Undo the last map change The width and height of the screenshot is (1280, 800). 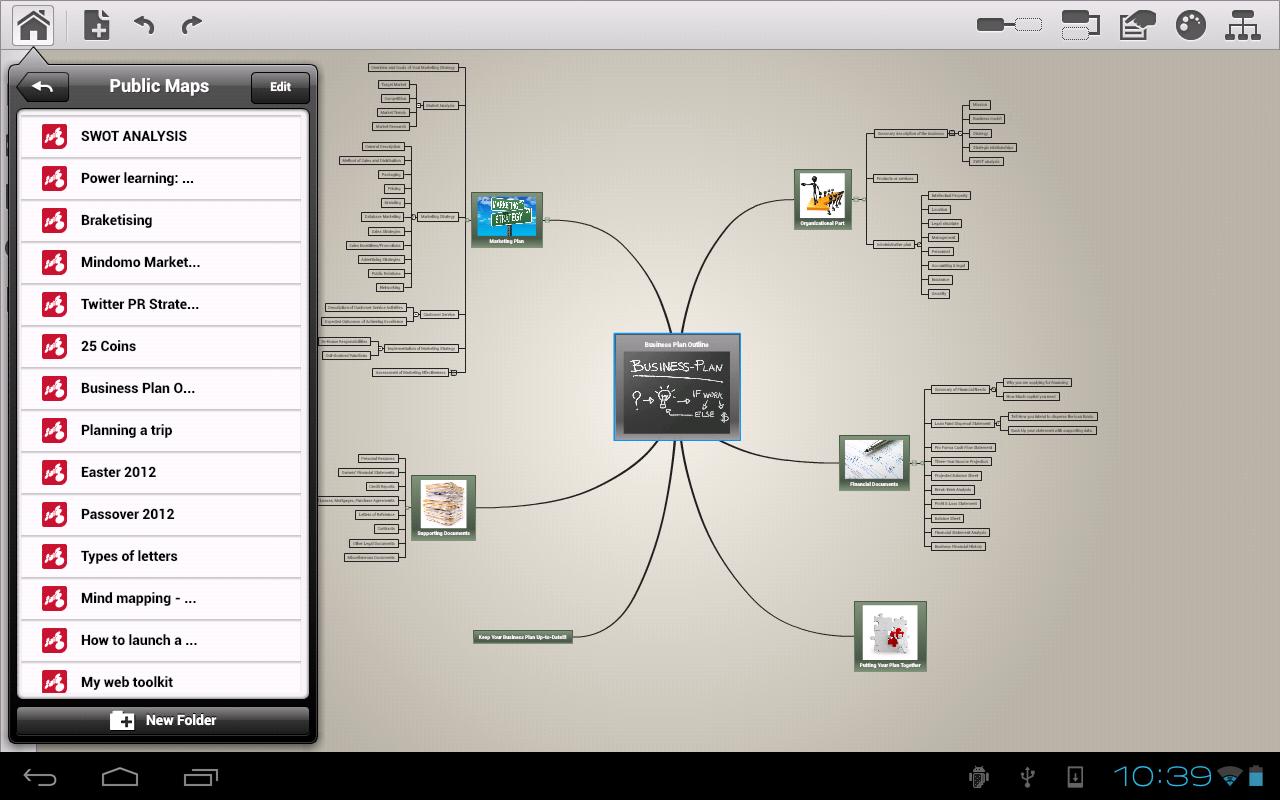coord(143,25)
